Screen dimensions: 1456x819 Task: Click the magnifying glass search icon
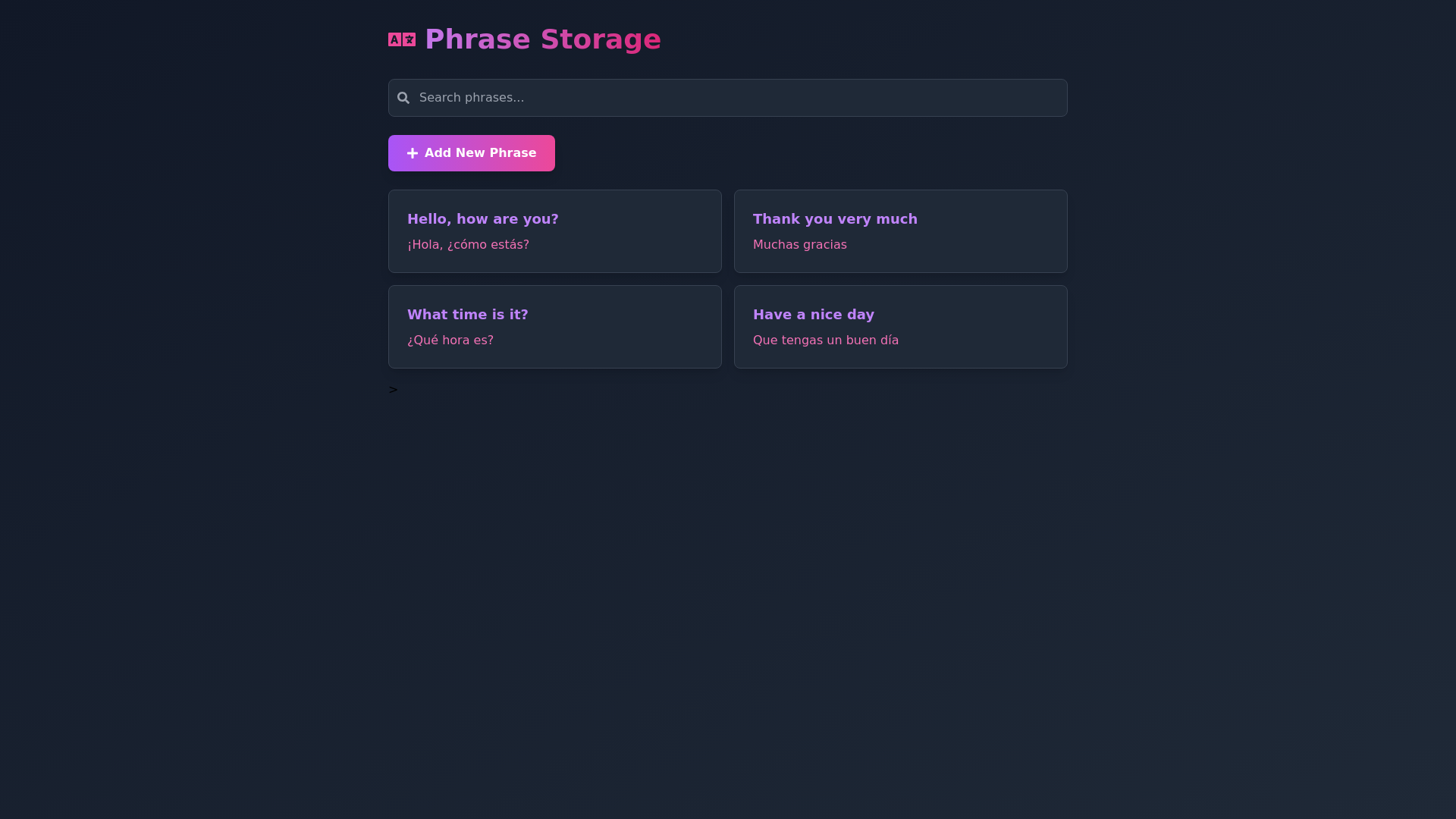coord(403,98)
